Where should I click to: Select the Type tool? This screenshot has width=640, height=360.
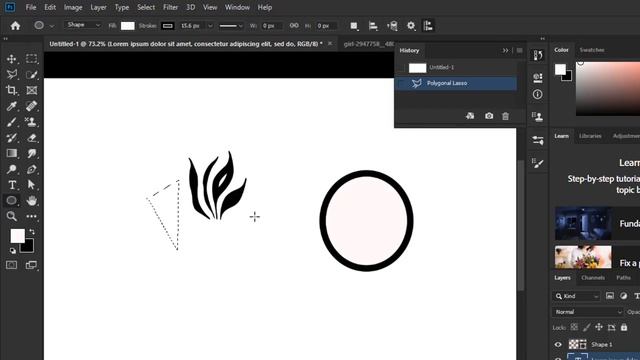pyautogui.click(x=11, y=185)
